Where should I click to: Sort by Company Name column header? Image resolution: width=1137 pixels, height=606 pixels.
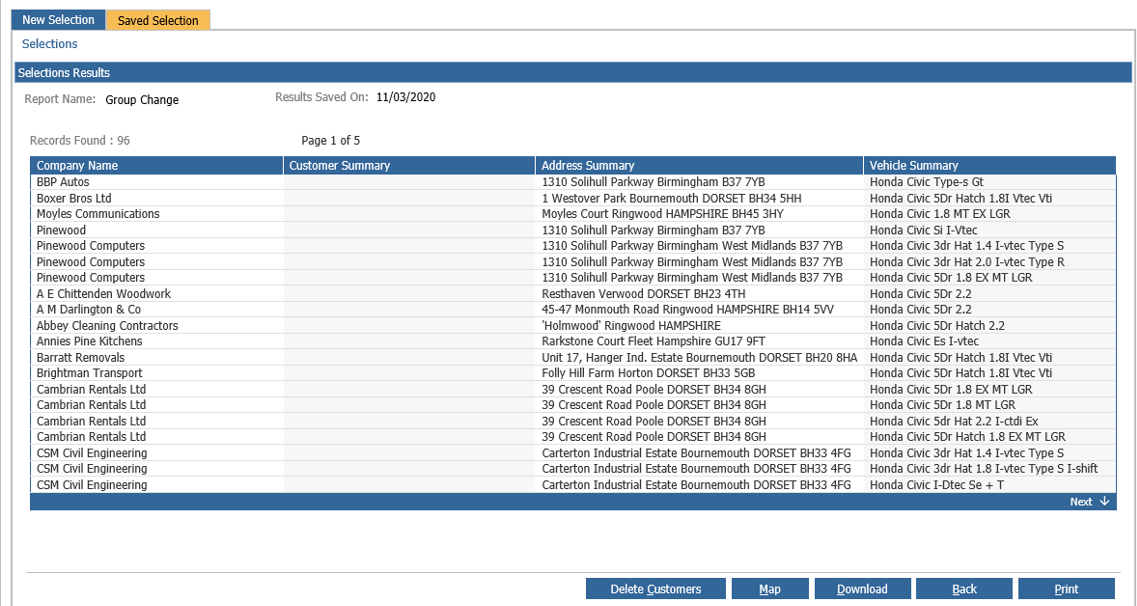157,165
